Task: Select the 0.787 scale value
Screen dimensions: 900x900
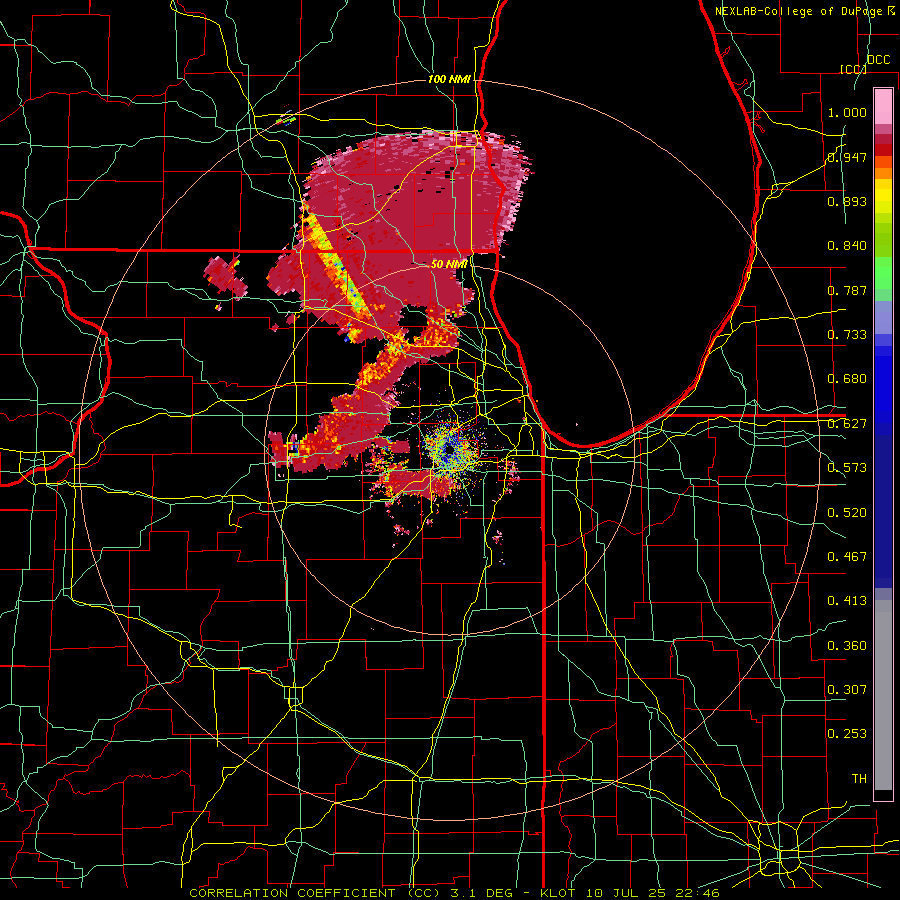Action: click(847, 290)
